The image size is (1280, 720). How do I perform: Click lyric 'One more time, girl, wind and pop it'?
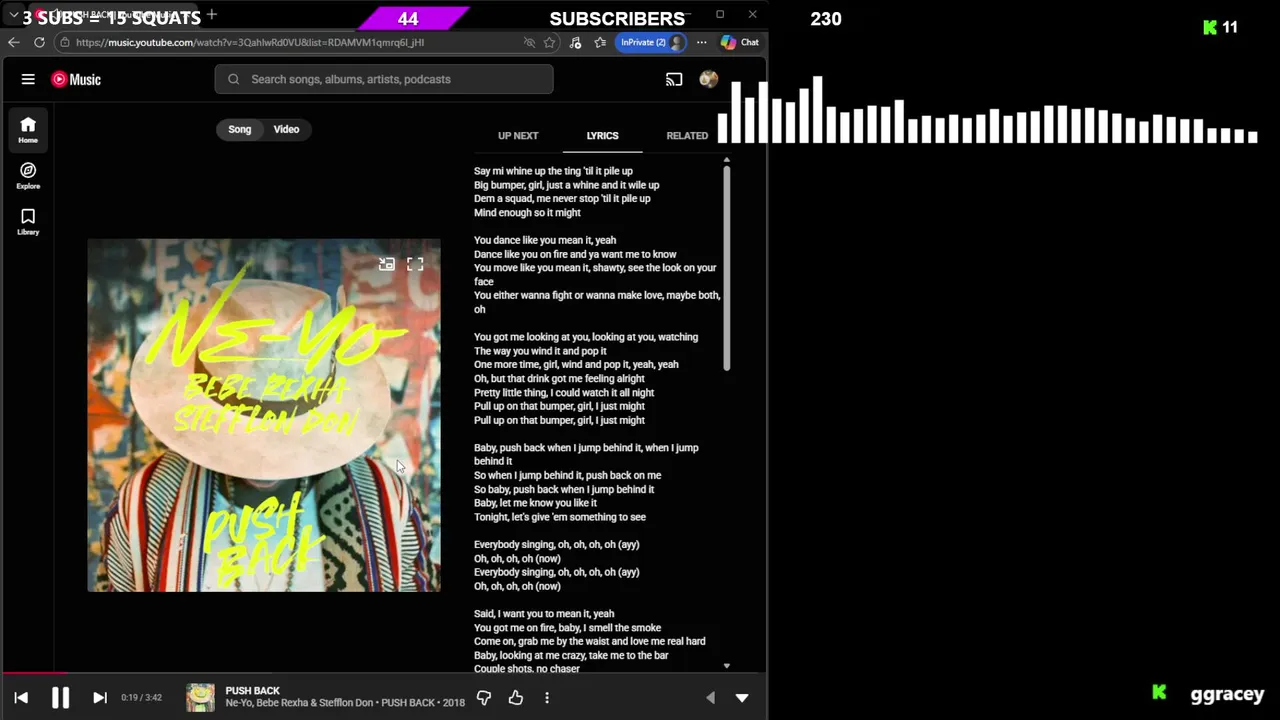tap(576, 365)
